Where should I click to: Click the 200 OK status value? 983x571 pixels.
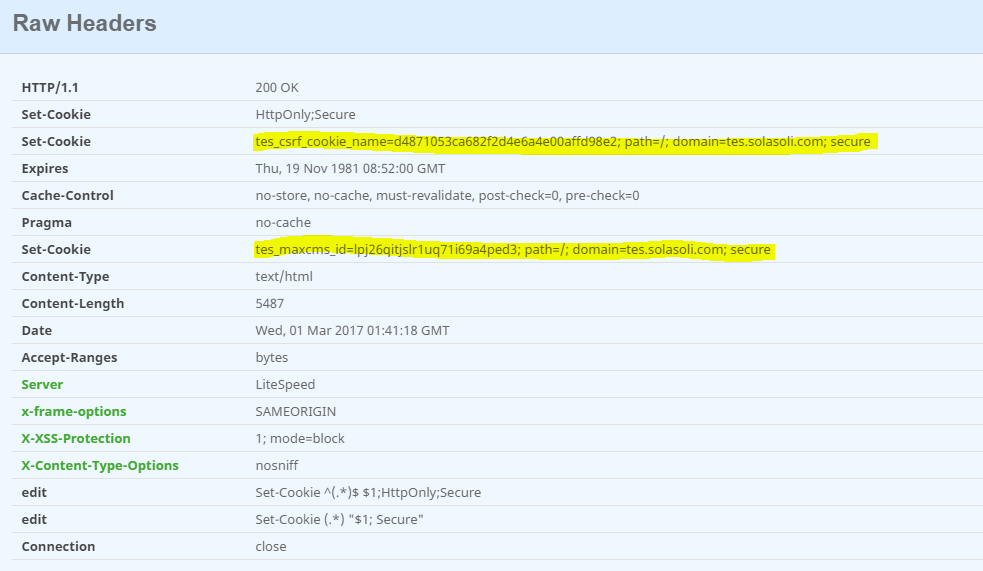(277, 88)
